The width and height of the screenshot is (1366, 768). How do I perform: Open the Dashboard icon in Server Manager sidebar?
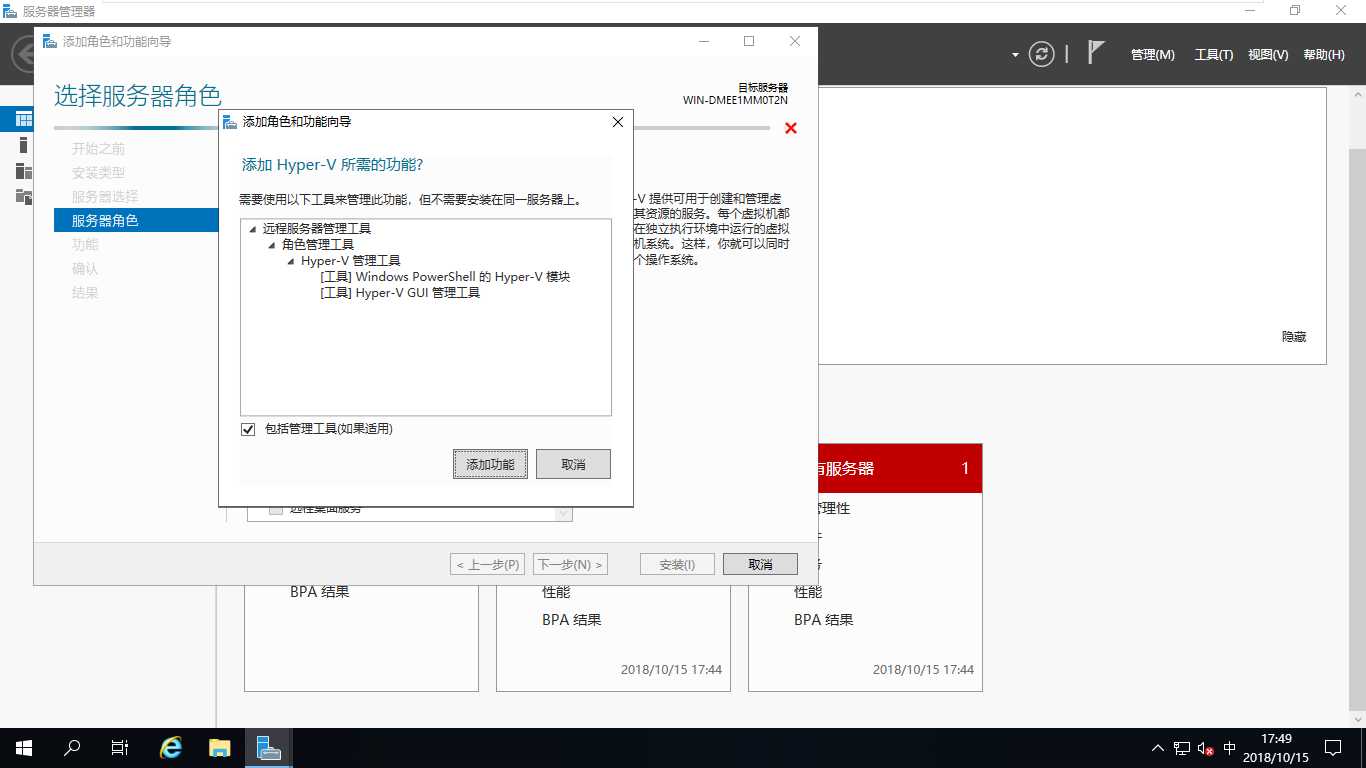(x=23, y=120)
